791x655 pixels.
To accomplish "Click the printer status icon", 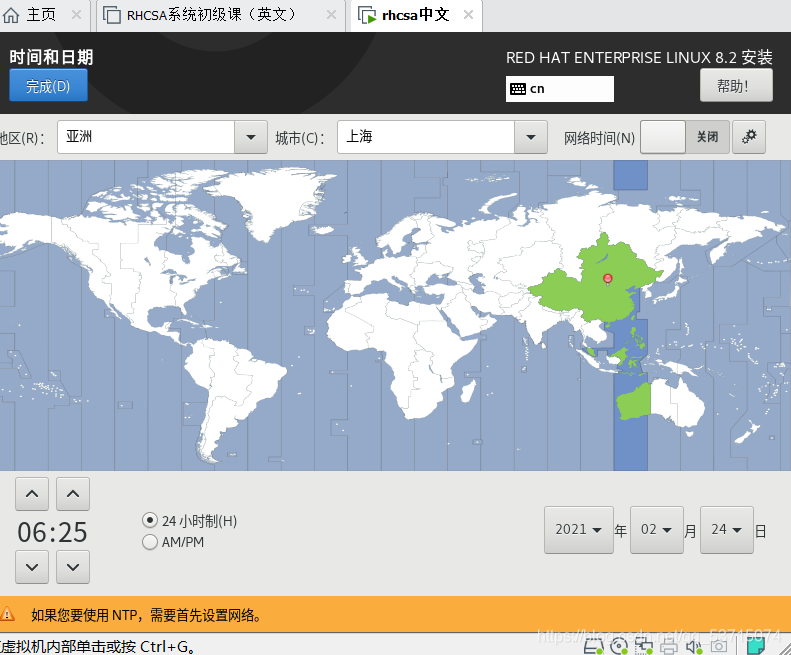I will coord(668,646).
